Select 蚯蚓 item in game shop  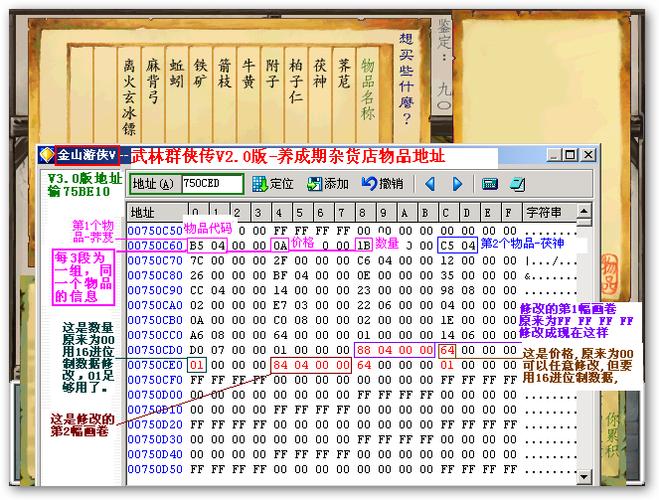click(x=177, y=73)
